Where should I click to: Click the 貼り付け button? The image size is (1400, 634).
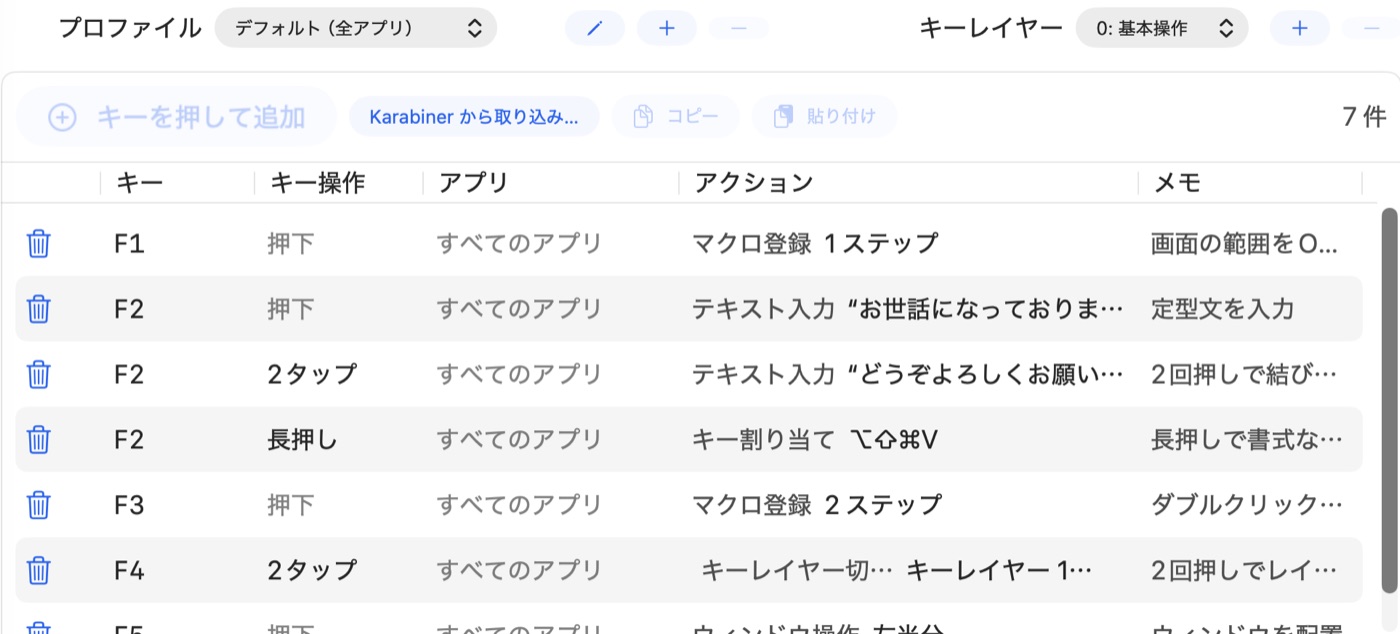click(825, 117)
